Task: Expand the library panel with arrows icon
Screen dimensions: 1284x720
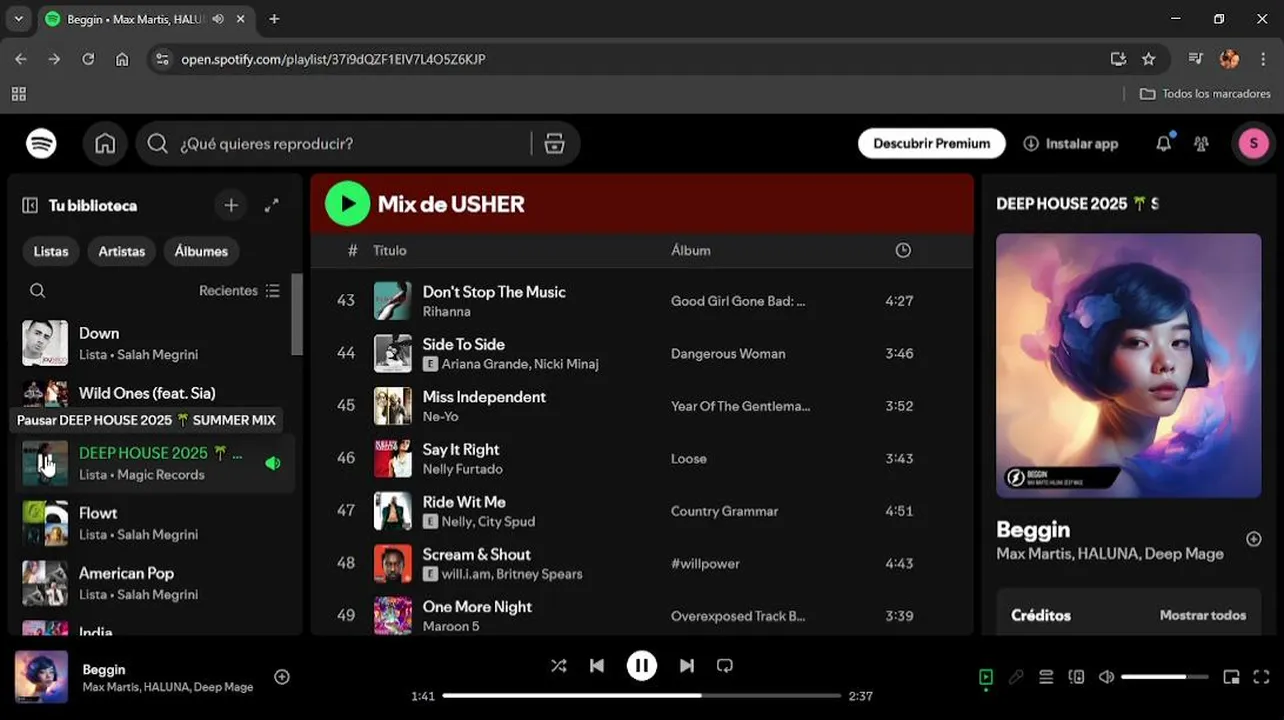Action: pyautogui.click(x=271, y=205)
